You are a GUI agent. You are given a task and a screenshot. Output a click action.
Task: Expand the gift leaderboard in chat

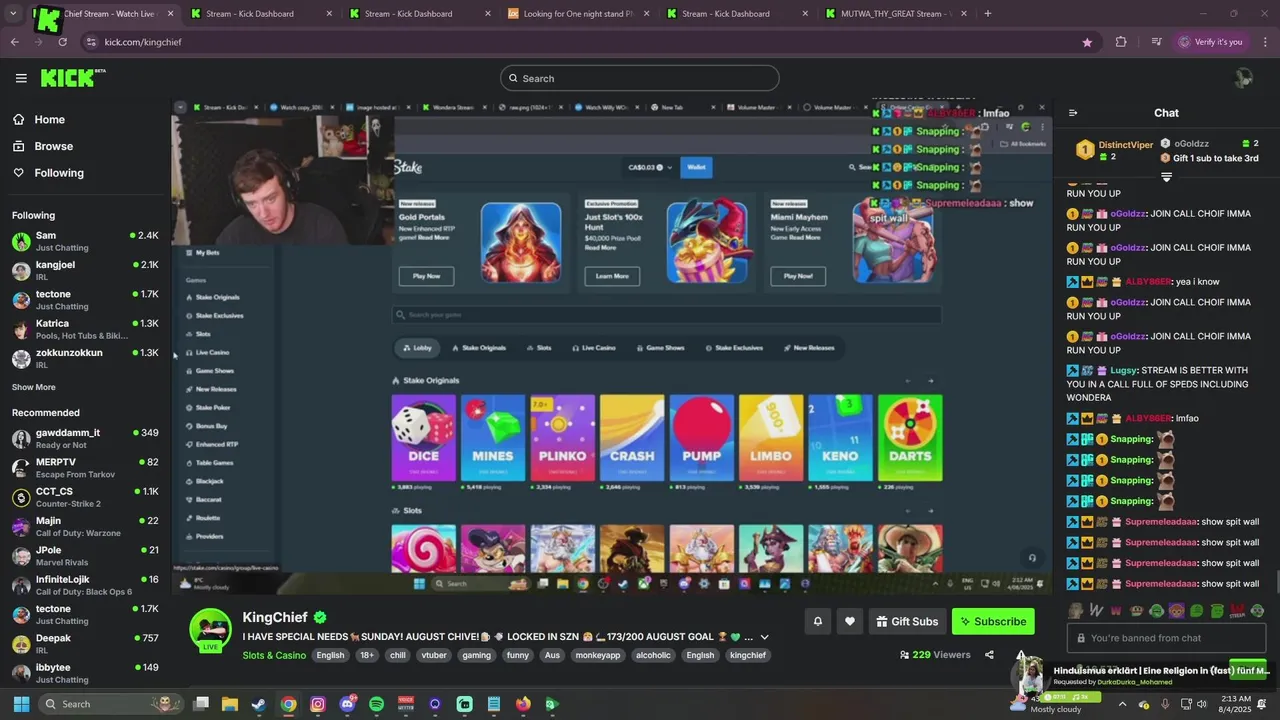(x=1166, y=177)
